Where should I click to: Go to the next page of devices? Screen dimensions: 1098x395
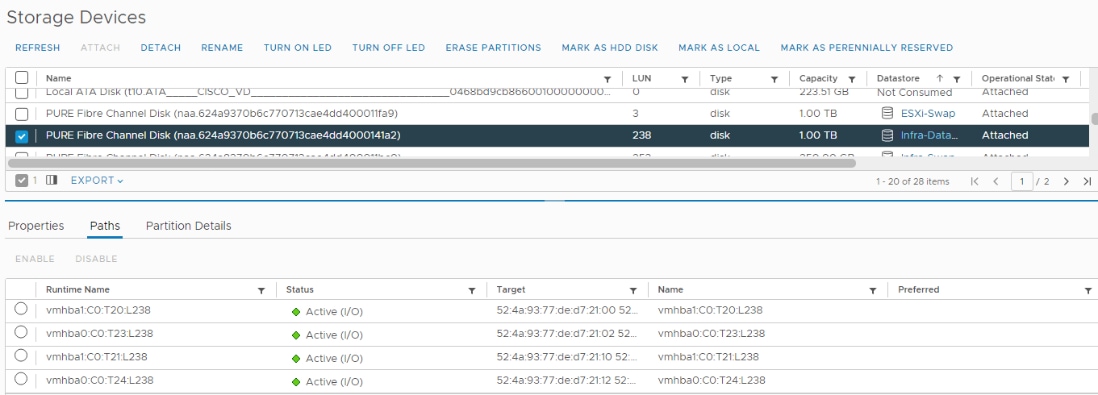point(1066,181)
